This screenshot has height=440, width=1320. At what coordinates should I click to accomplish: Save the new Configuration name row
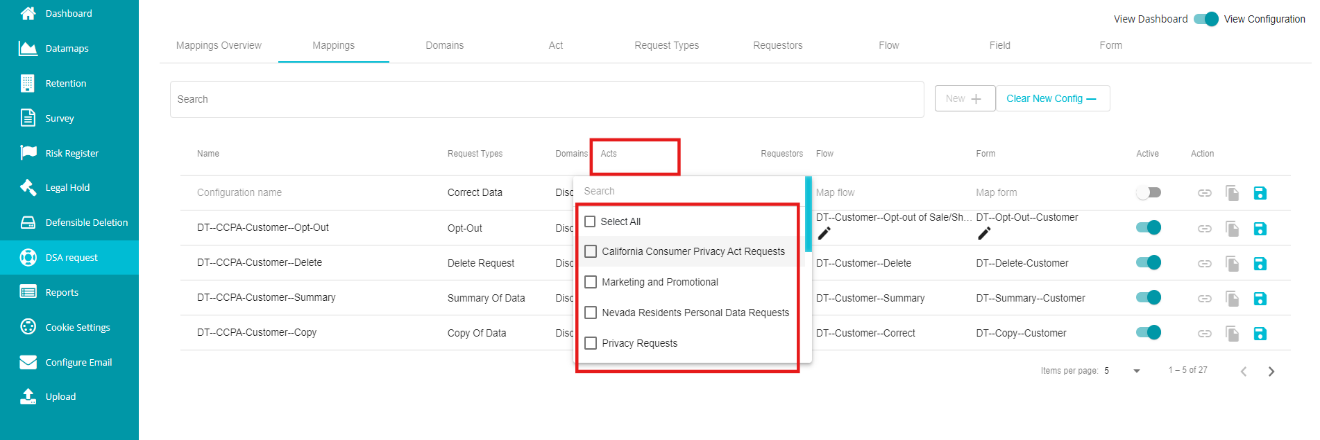1259,193
